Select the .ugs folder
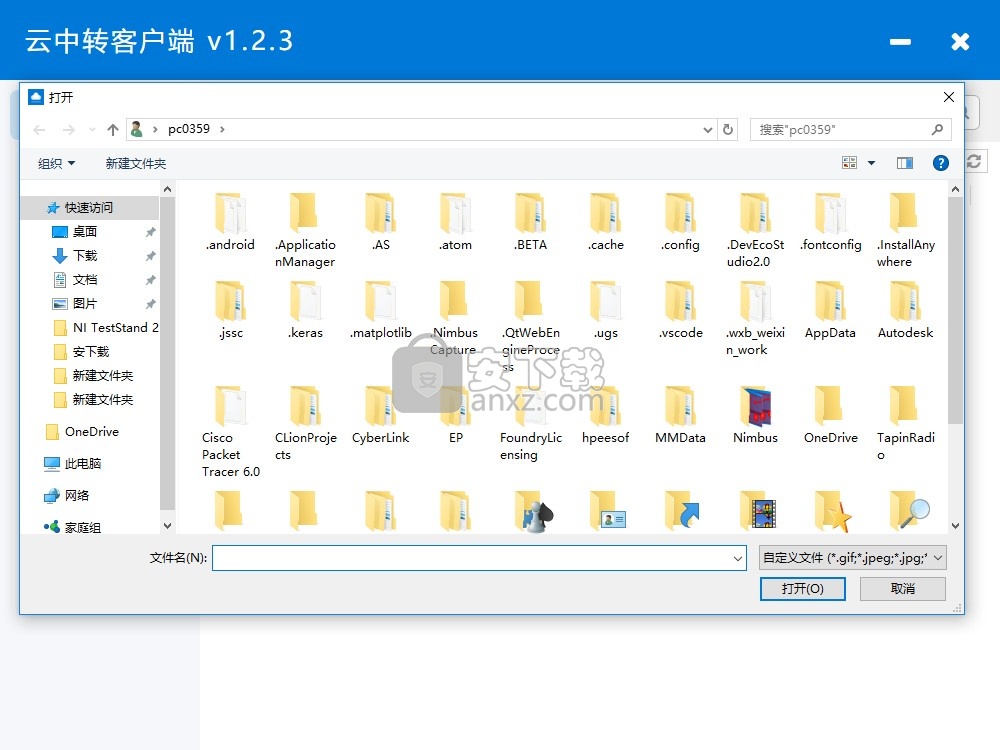Screen dimensions: 1000x750 (605, 310)
